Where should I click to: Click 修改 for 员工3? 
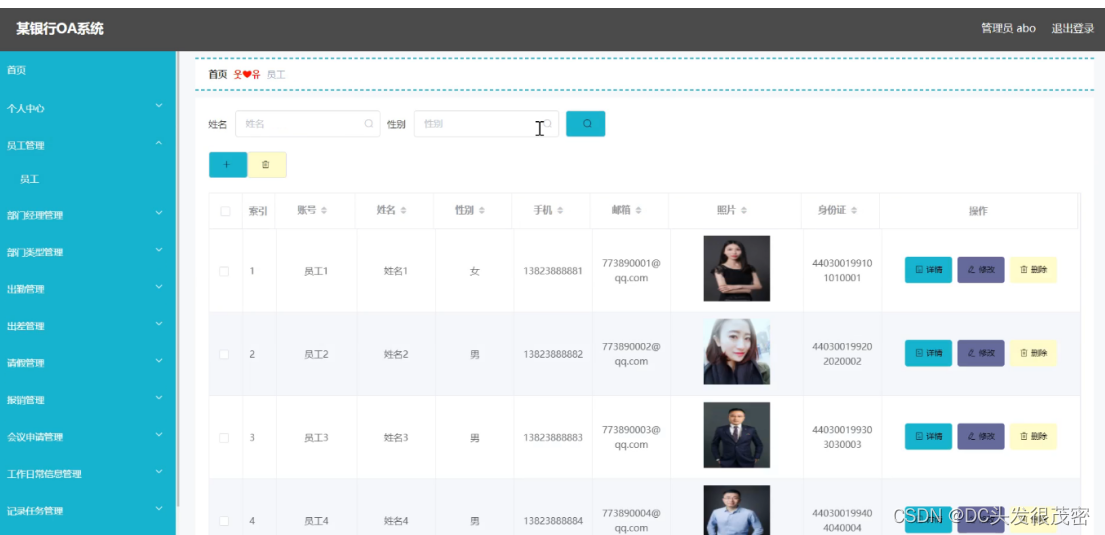981,436
